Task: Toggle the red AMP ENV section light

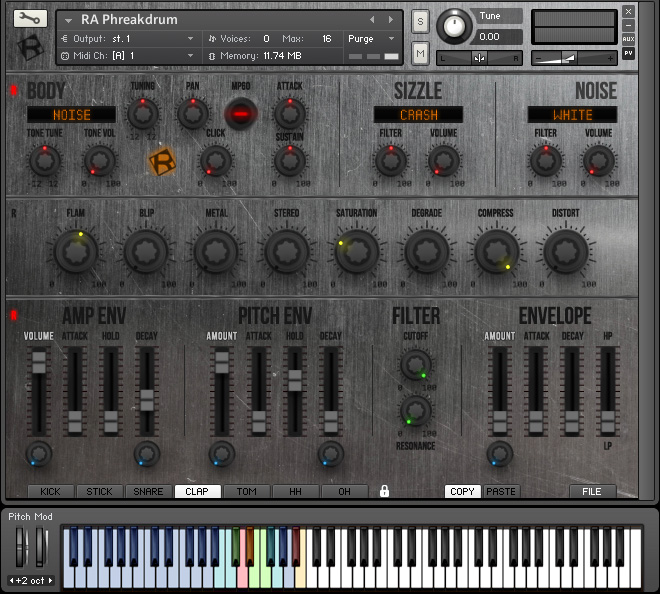Action: click(x=14, y=315)
